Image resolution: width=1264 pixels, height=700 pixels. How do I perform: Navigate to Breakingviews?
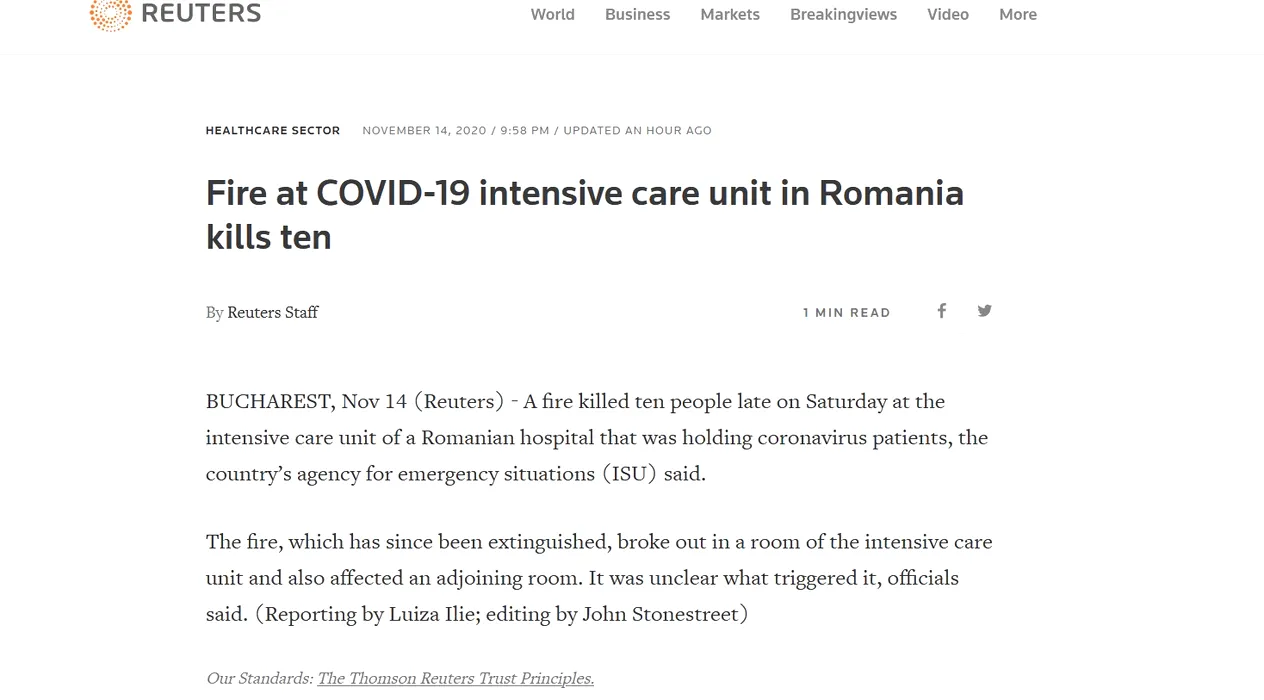[843, 14]
